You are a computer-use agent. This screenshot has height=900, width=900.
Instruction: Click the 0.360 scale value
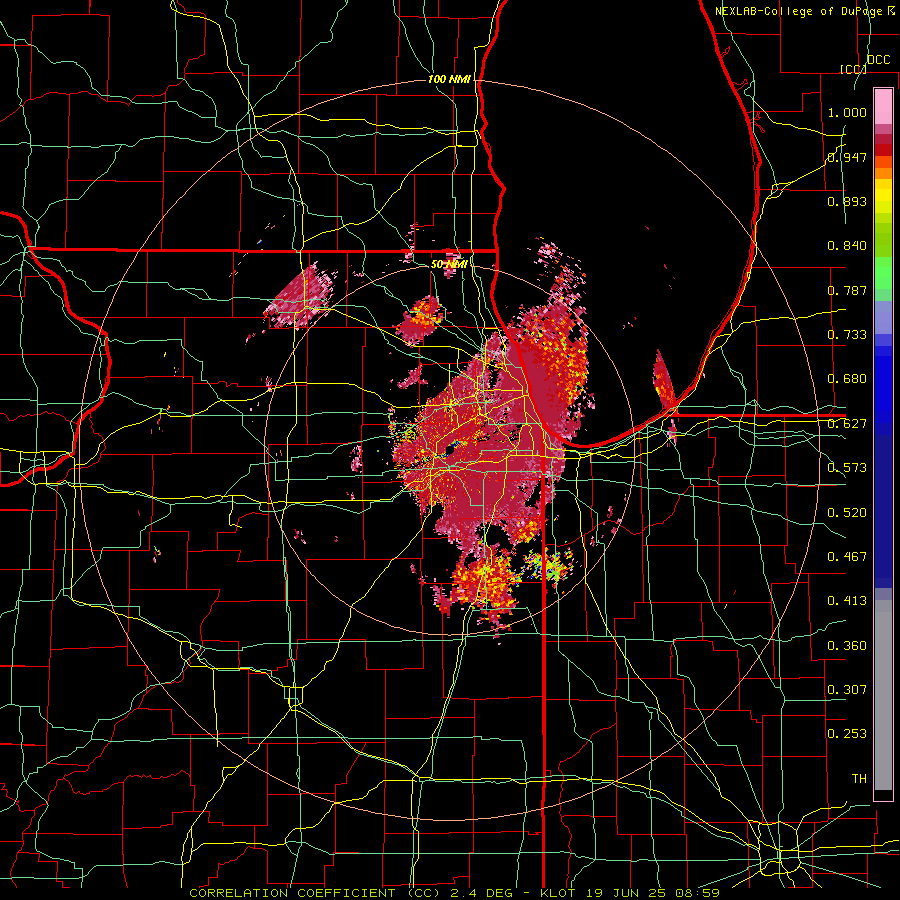point(847,646)
